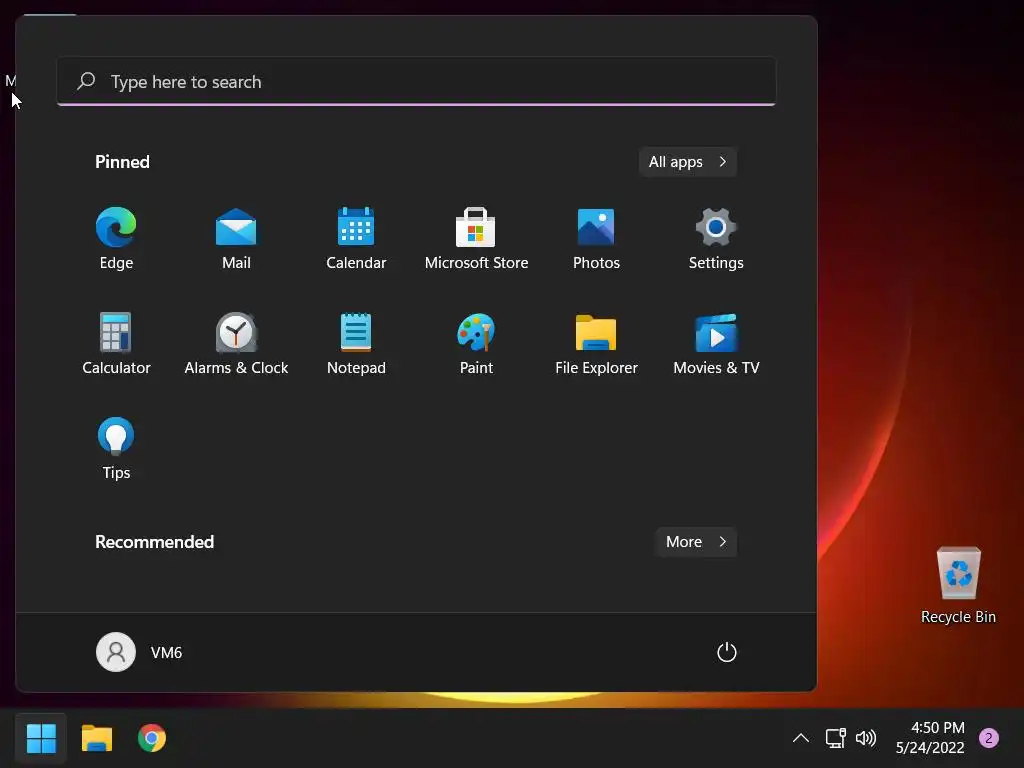Open the VM6 user account menu
1024x768 pixels.
[x=139, y=652]
